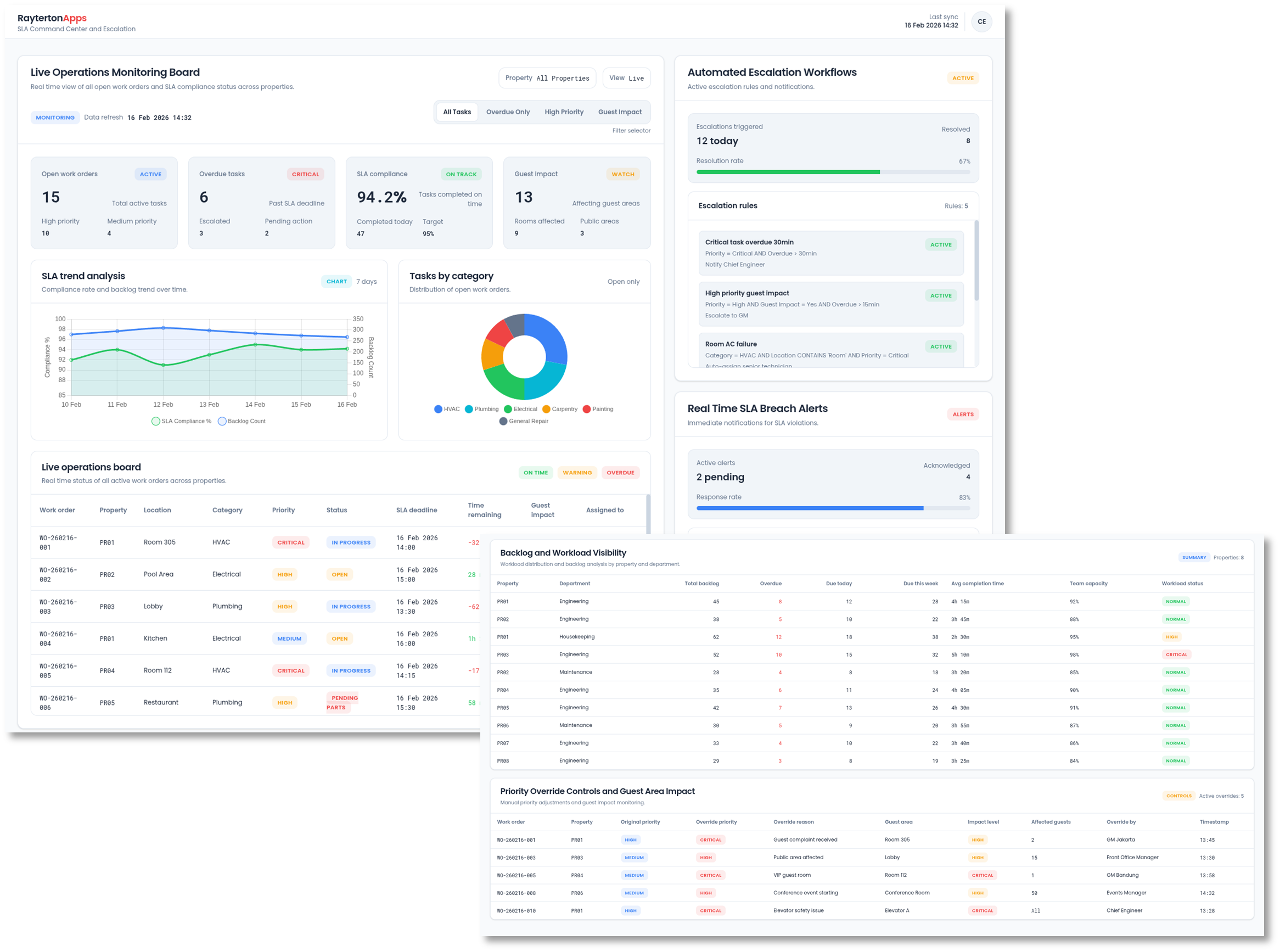Toggle Backlog Count legend marker
Viewport: 1280px width, 952px height.
pos(222,421)
